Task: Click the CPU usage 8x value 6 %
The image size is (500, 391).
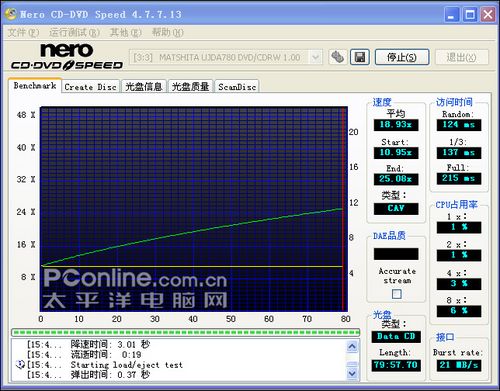Action: [459, 311]
